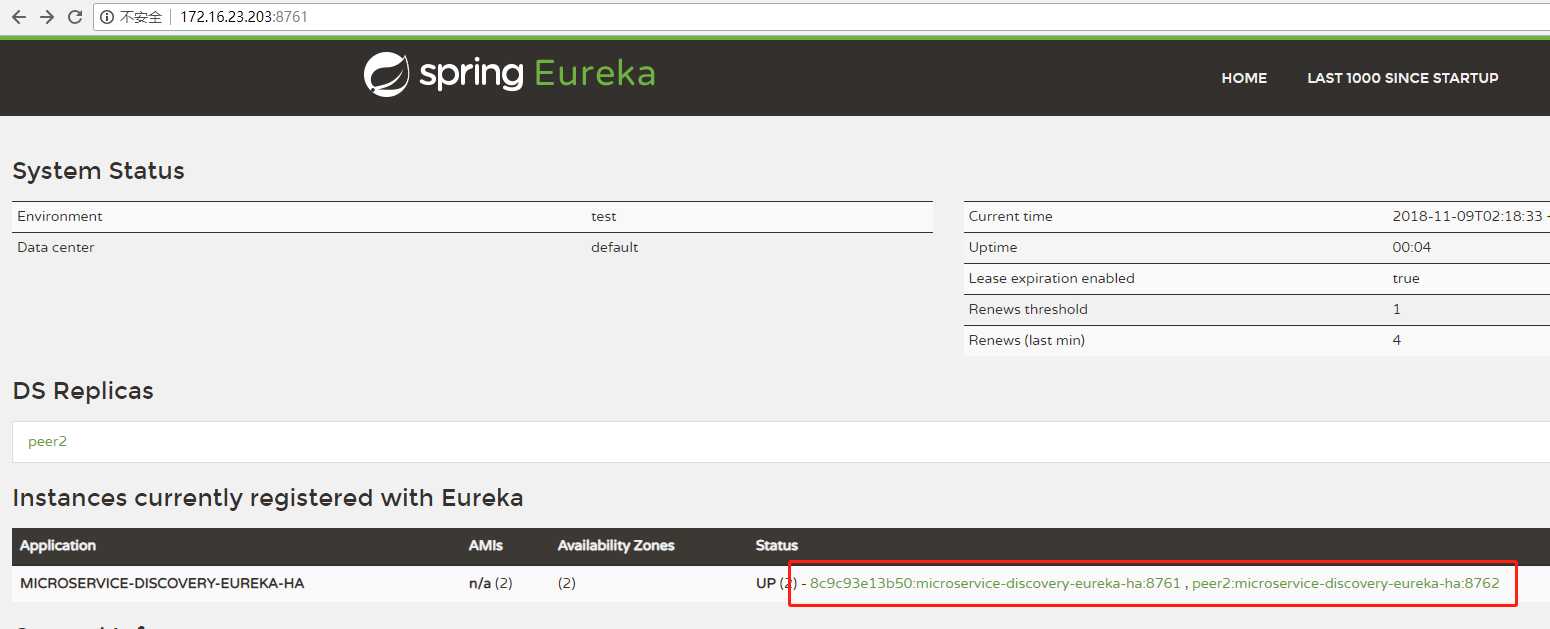Open the peer2:microservice-discovery-eureka-ha:8762 instance link
This screenshot has width=1550, height=629.
(x=1346, y=583)
